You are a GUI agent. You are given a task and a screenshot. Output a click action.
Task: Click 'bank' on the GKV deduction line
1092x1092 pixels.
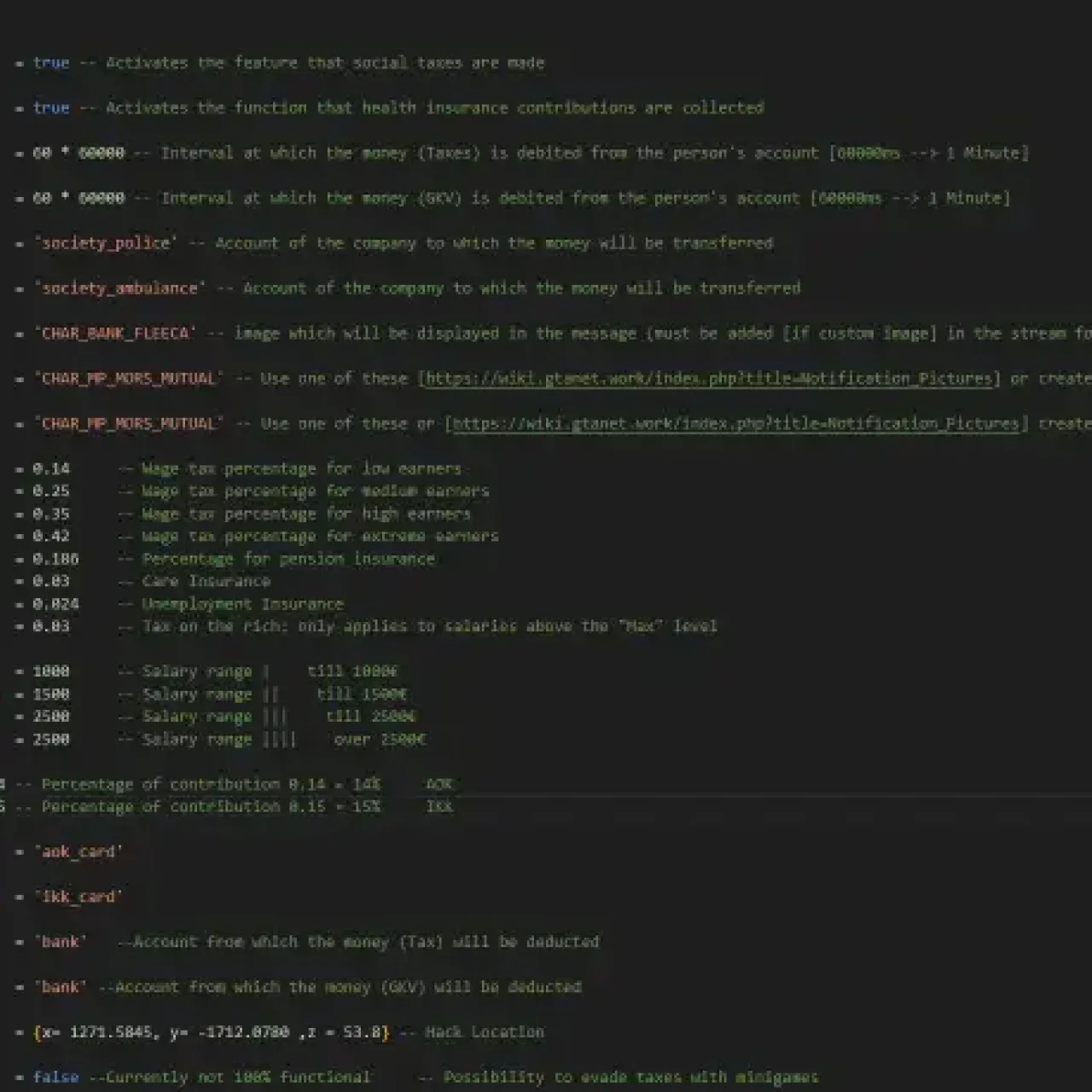click(x=61, y=987)
